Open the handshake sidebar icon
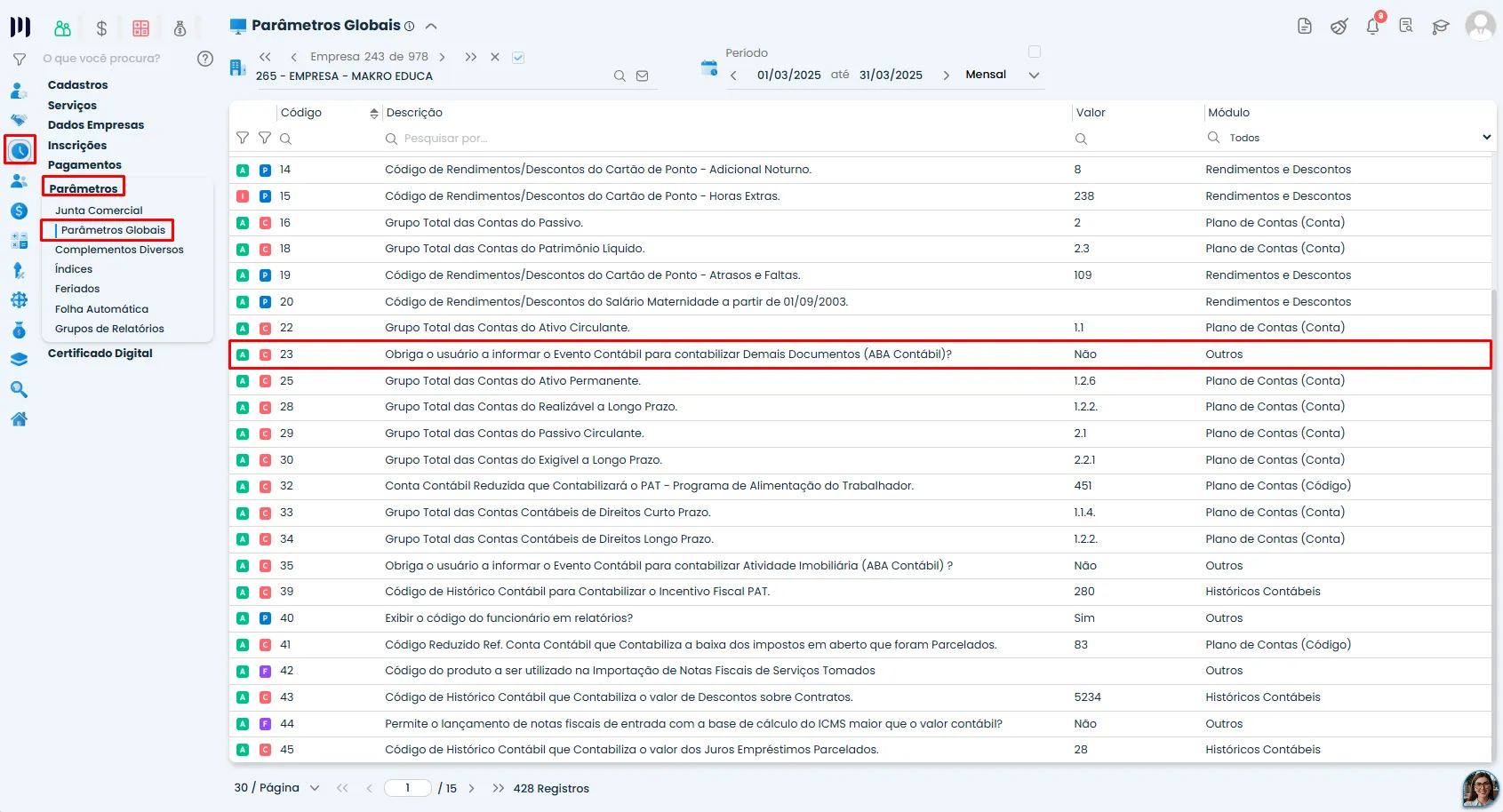Image resolution: width=1503 pixels, height=812 pixels. click(x=19, y=120)
